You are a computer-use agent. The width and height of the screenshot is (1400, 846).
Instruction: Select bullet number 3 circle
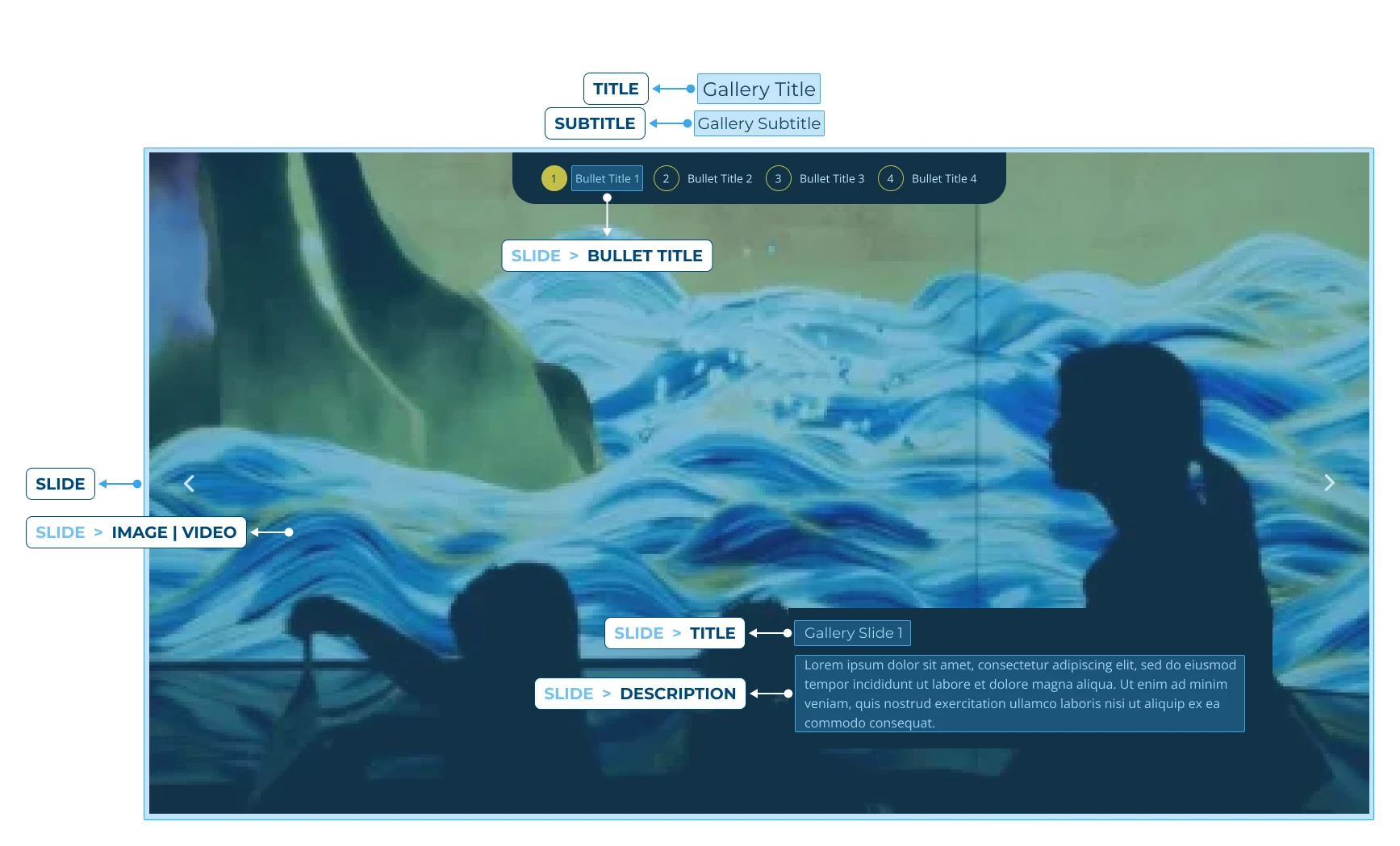[x=778, y=178]
